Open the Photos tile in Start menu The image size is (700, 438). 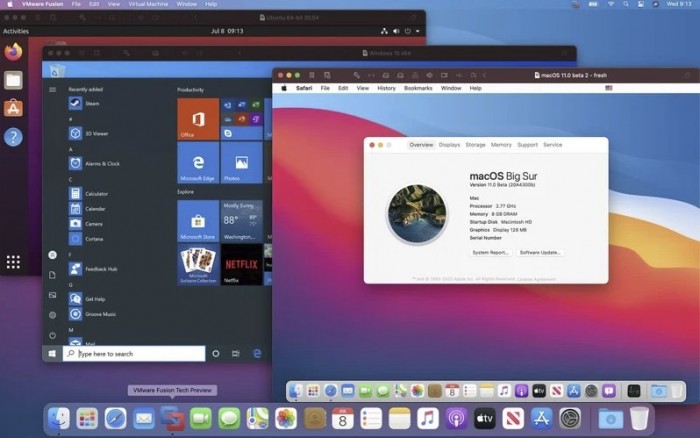[241, 162]
